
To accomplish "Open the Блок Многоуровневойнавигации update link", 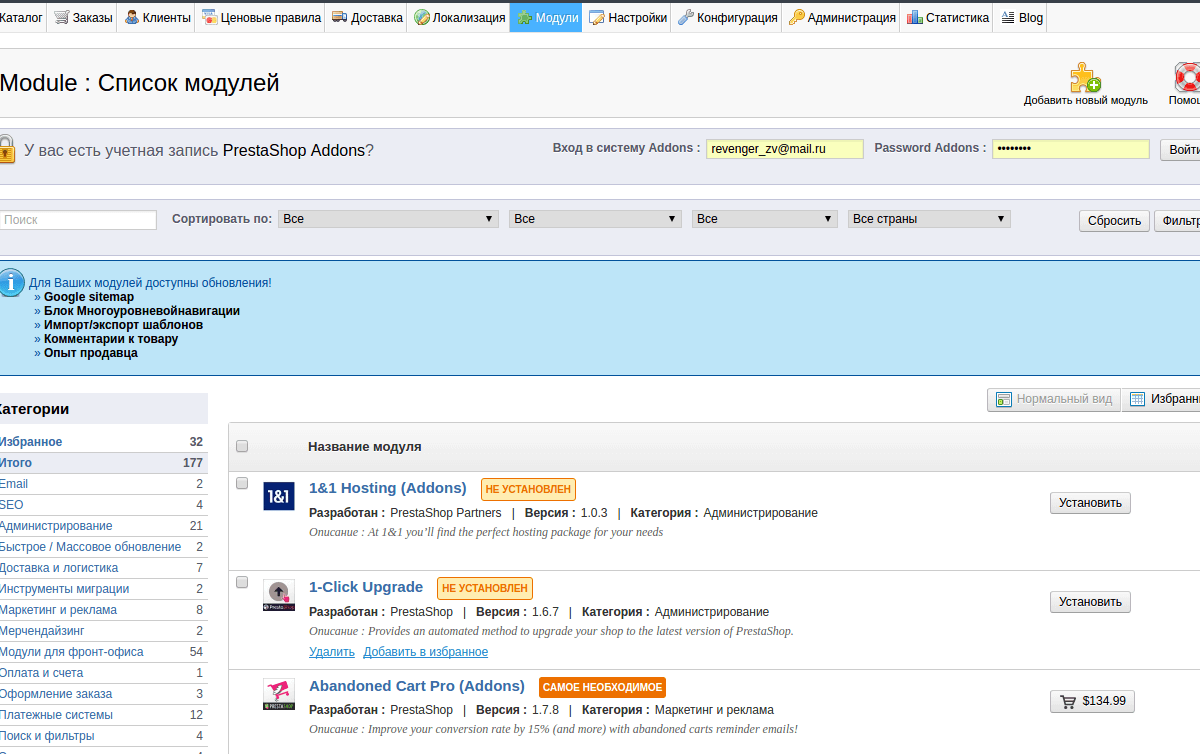I will coord(142,311).
